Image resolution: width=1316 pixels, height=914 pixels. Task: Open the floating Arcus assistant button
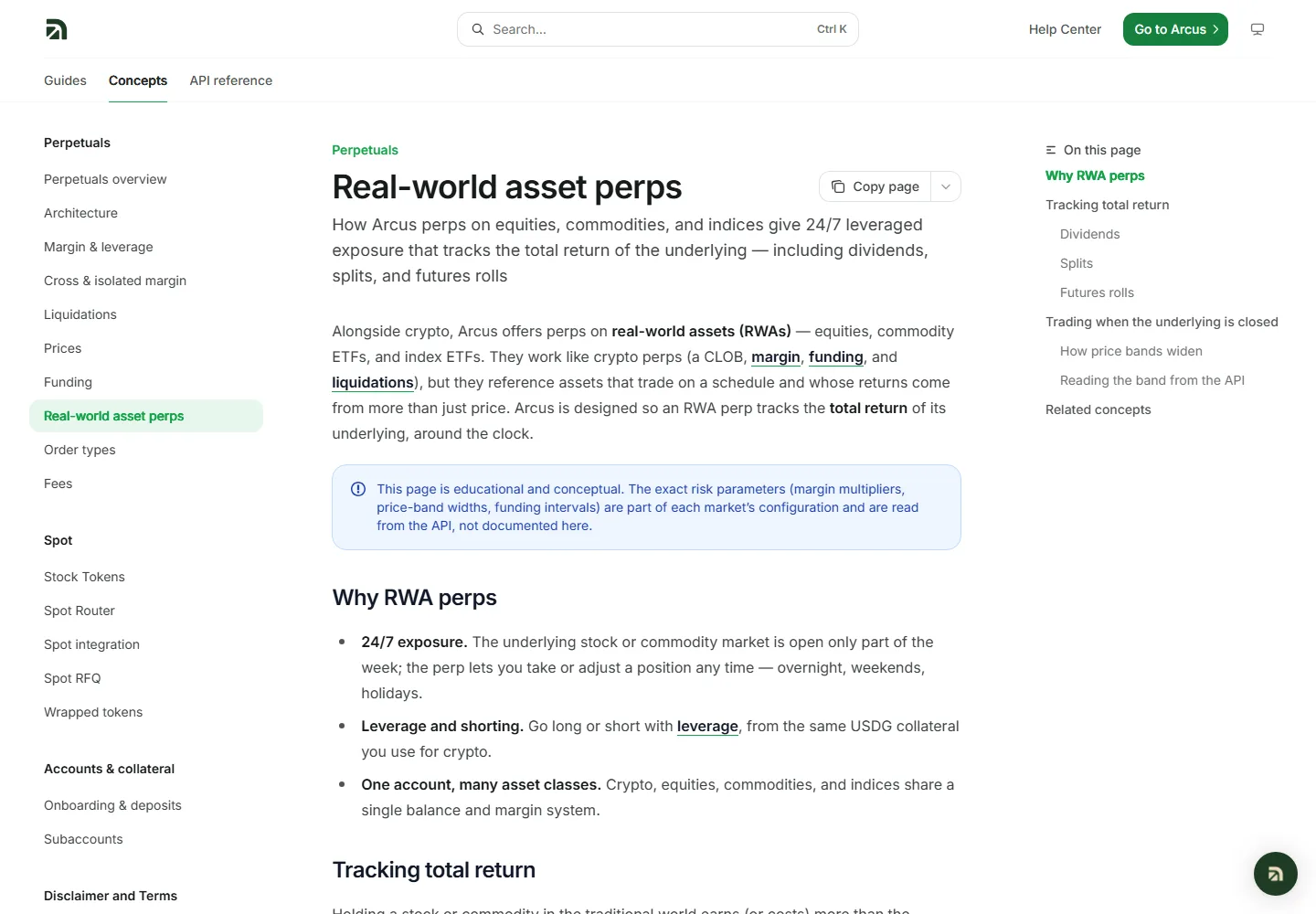pyautogui.click(x=1275, y=874)
